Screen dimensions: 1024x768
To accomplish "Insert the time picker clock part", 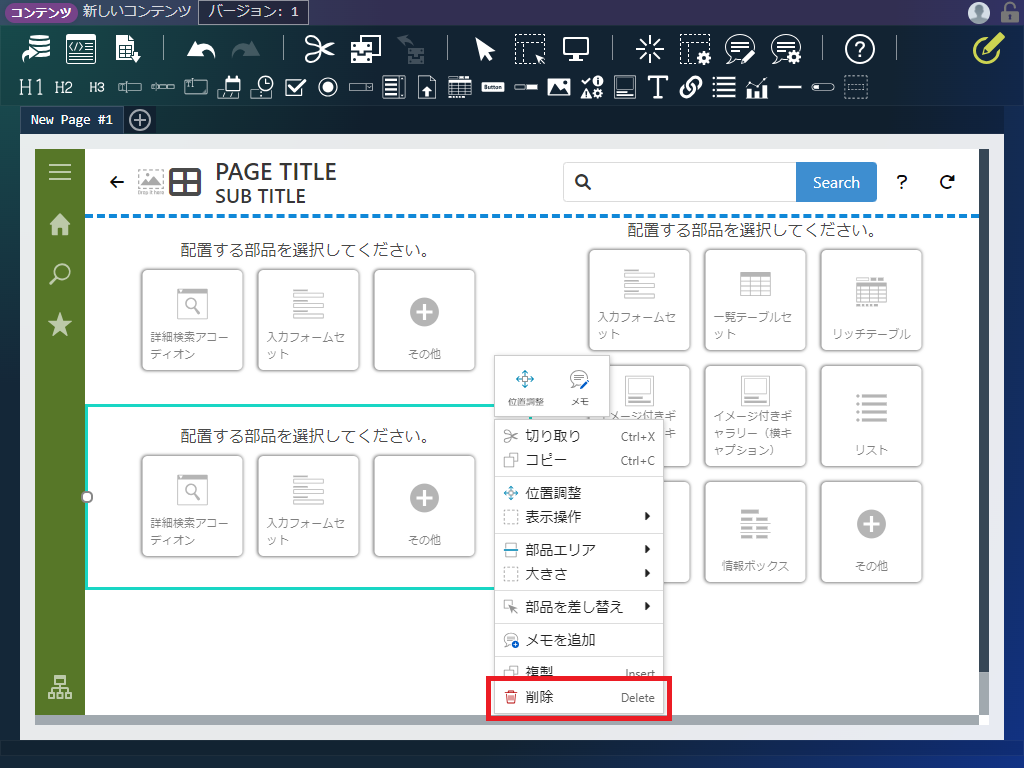I will point(262,87).
